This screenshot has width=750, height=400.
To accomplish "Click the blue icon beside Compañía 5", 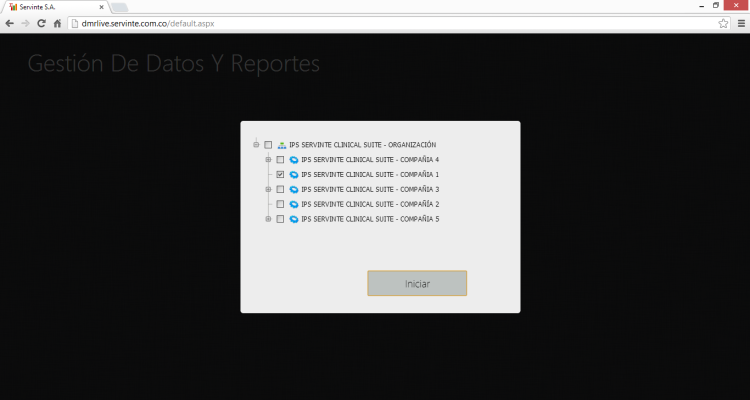I will (294, 219).
